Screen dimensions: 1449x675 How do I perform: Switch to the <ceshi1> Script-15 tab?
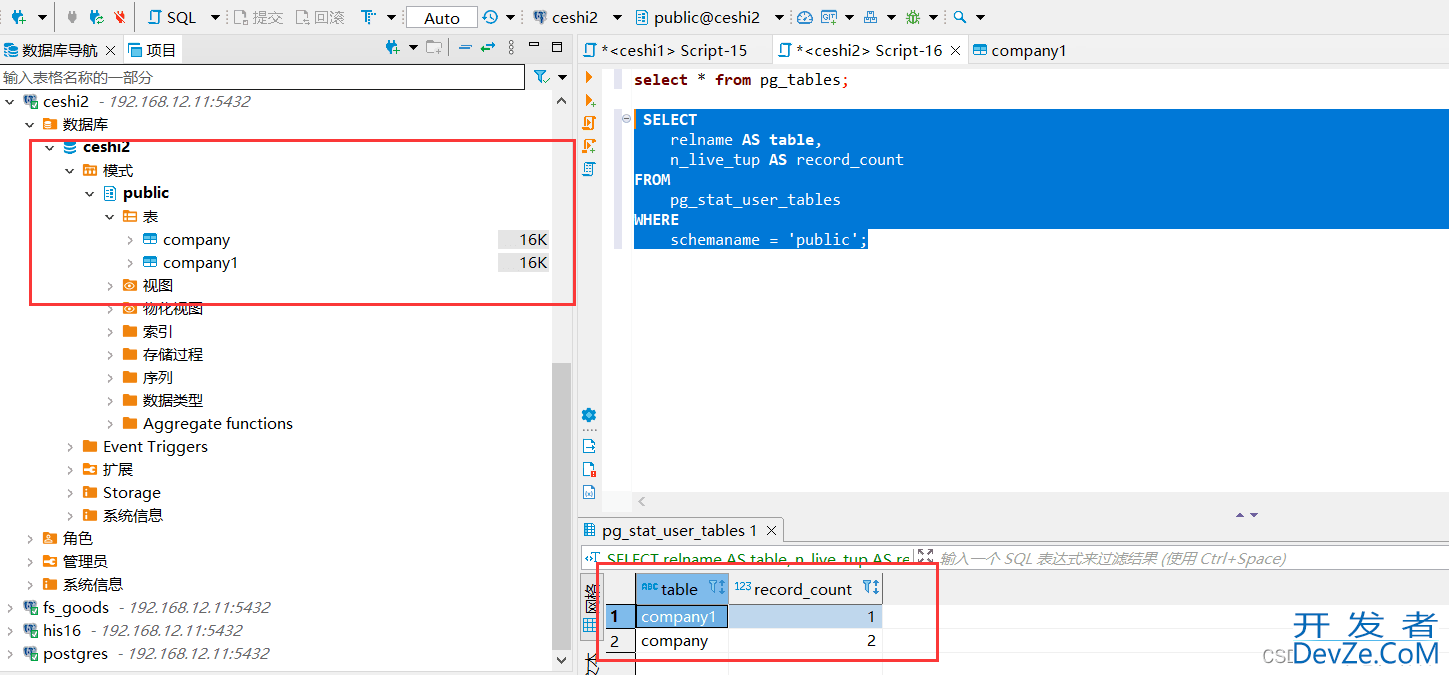(674, 50)
